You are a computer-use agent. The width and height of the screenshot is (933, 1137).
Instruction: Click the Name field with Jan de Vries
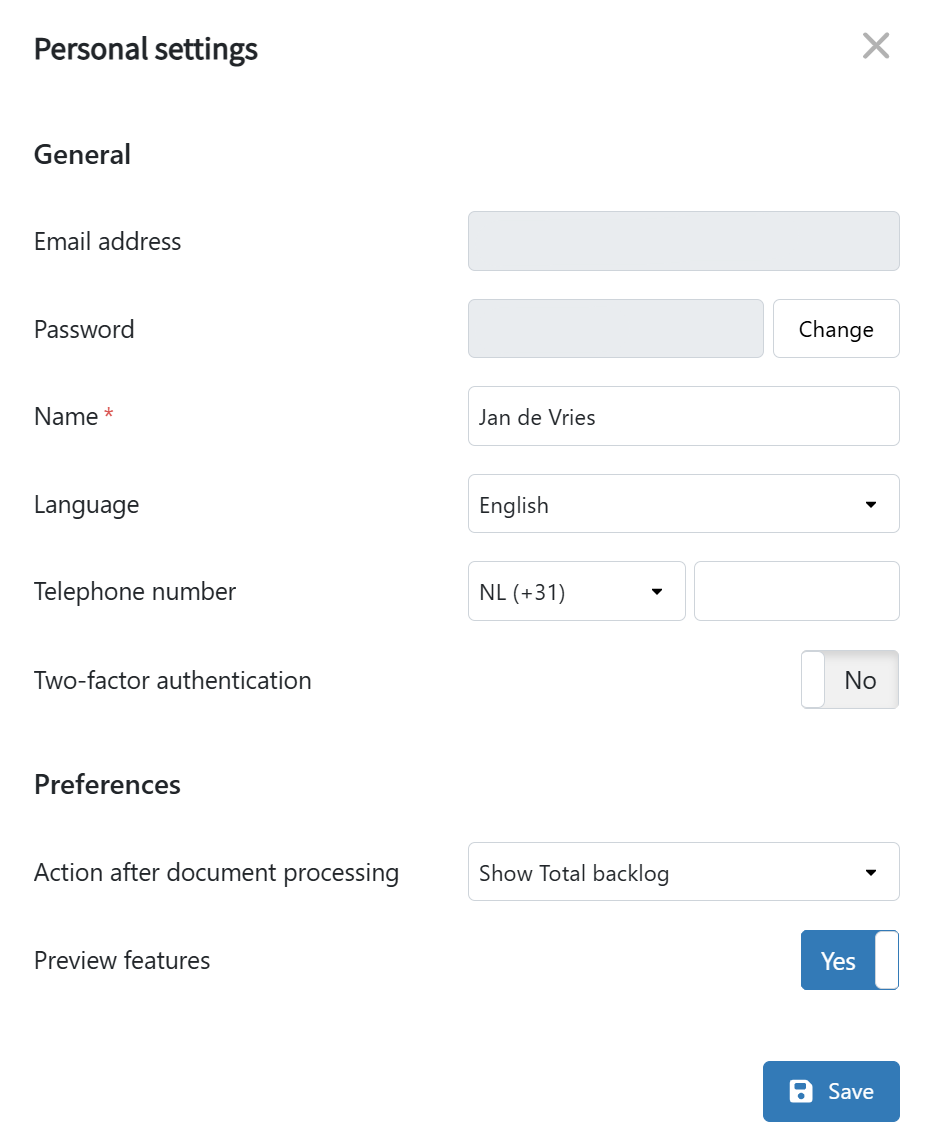tap(684, 416)
